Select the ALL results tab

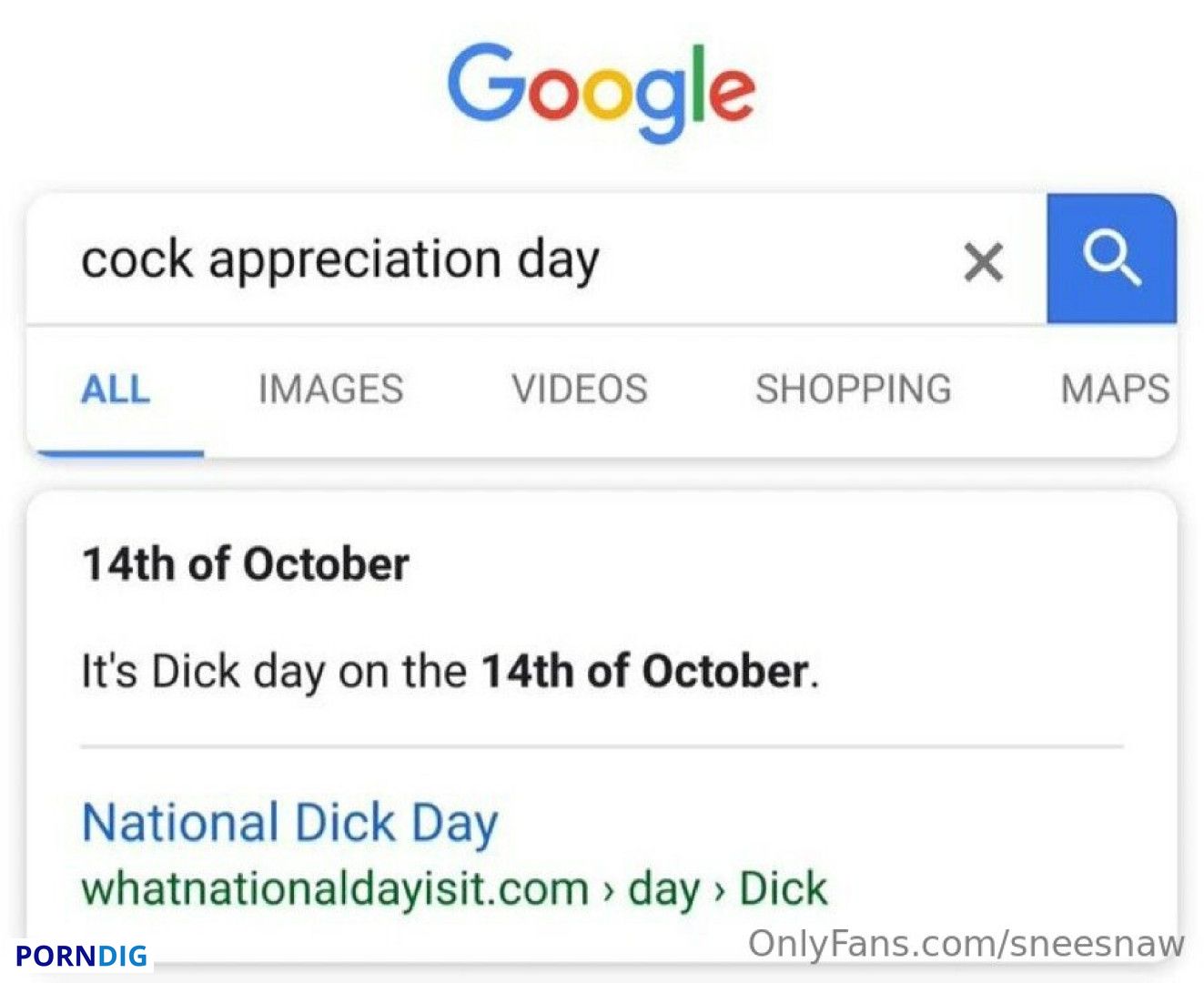pos(116,390)
